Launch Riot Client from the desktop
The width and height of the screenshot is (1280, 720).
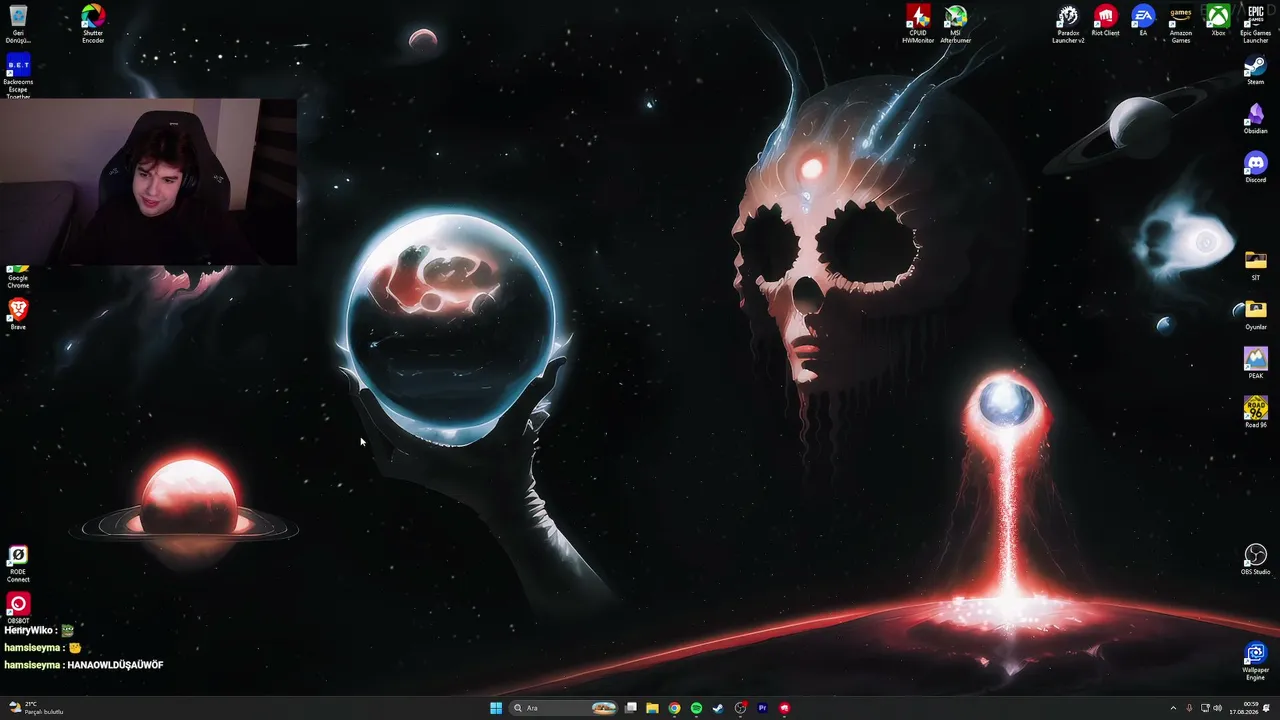coord(1105,20)
